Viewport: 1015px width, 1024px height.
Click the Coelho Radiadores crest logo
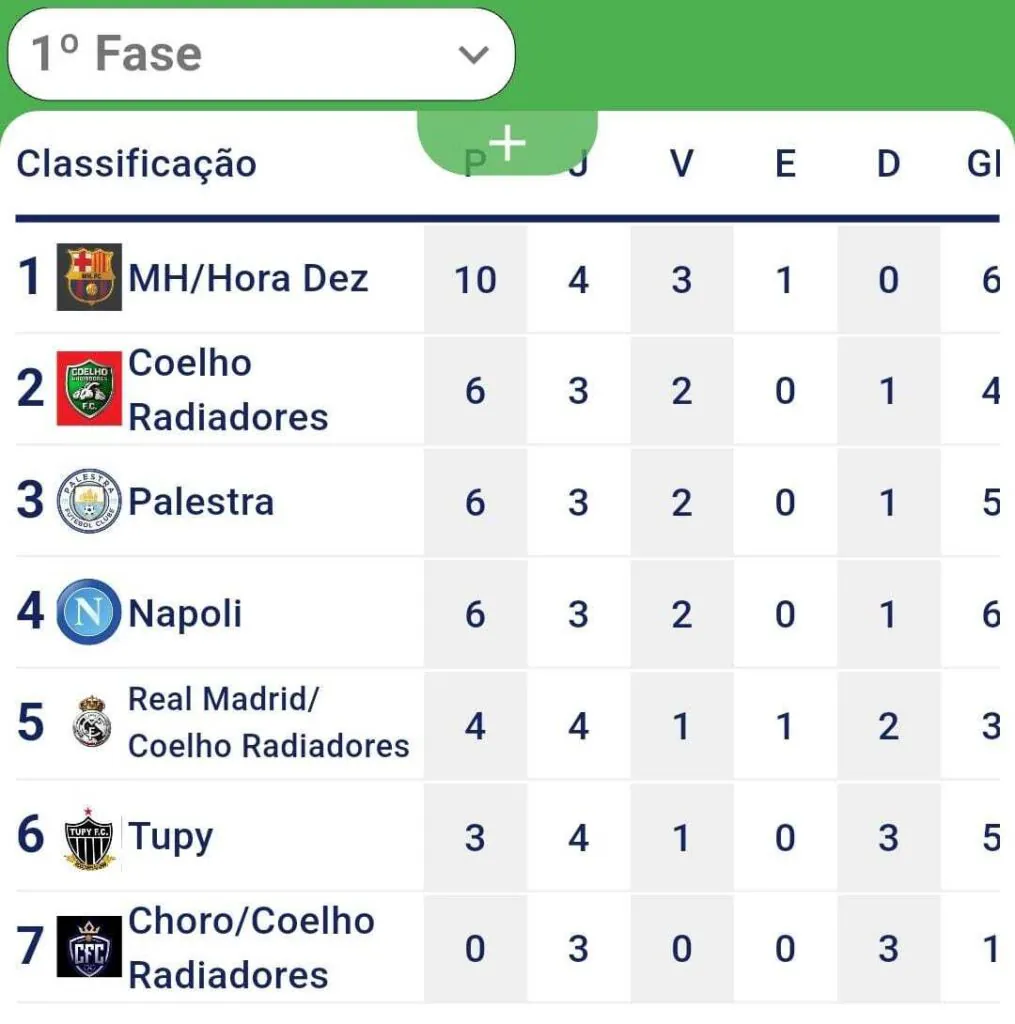pos(89,389)
